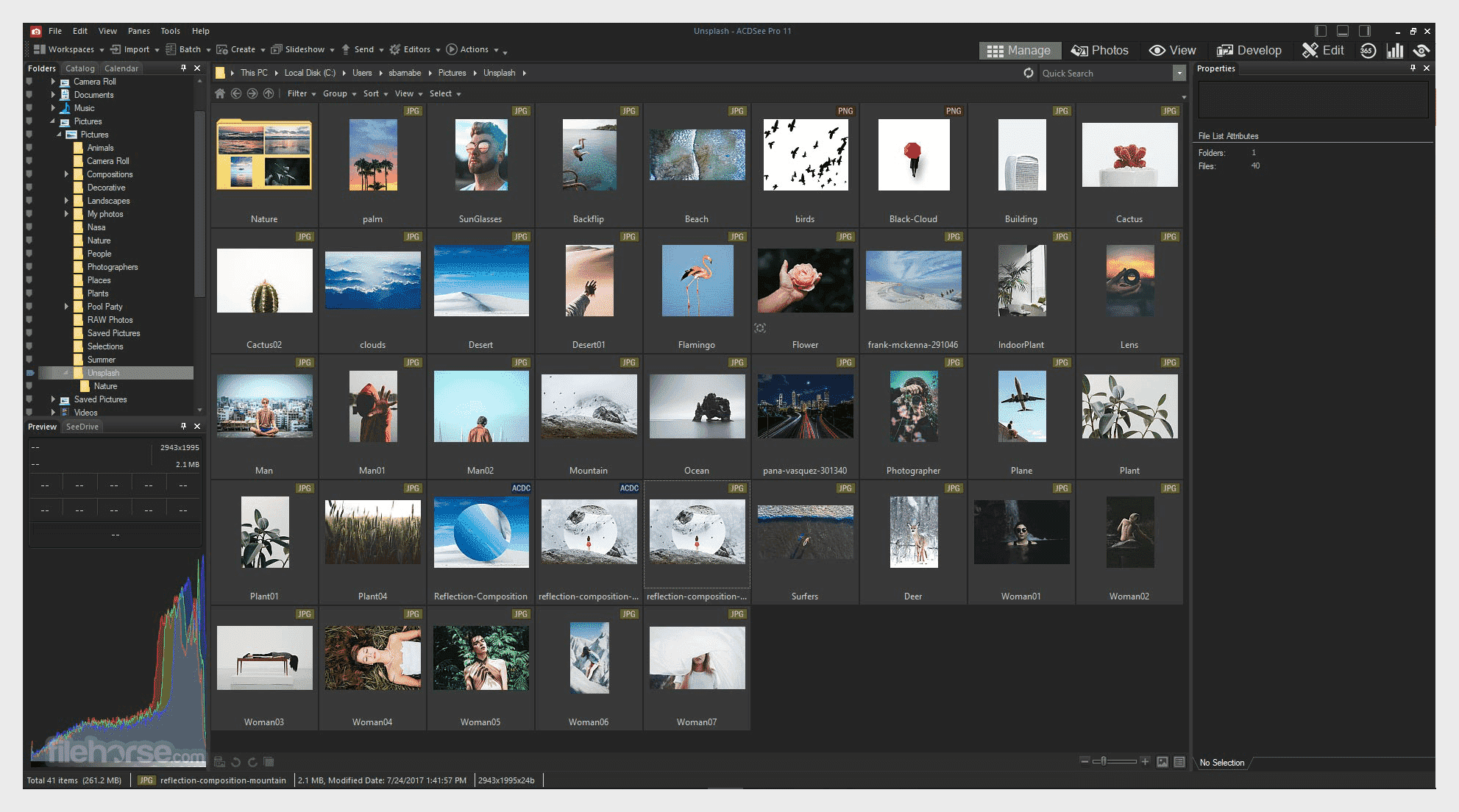Click the zoom-in plus beside thumbnail slider

[1145, 761]
